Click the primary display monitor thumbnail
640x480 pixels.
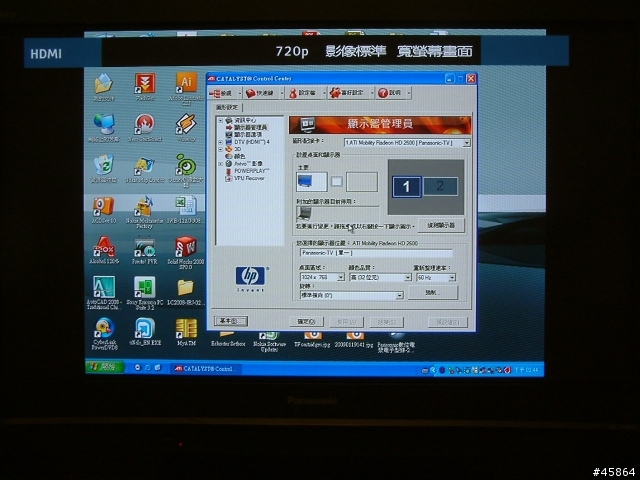[311, 182]
